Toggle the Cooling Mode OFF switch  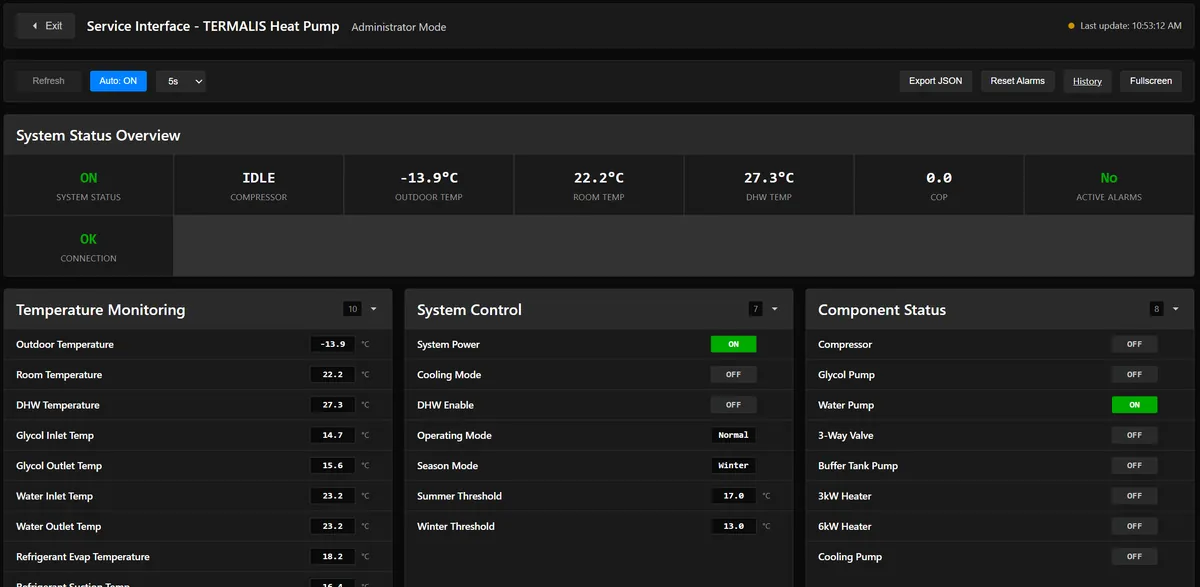pos(733,375)
